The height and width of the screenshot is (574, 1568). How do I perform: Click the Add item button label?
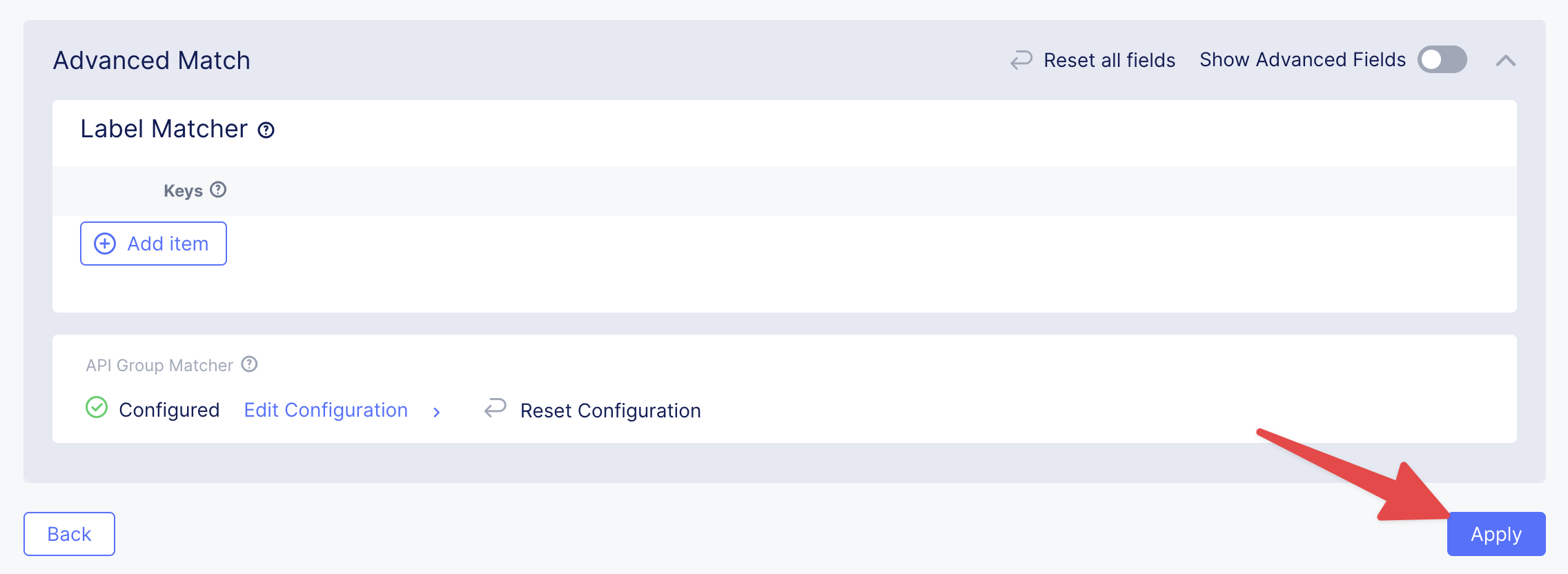(168, 244)
